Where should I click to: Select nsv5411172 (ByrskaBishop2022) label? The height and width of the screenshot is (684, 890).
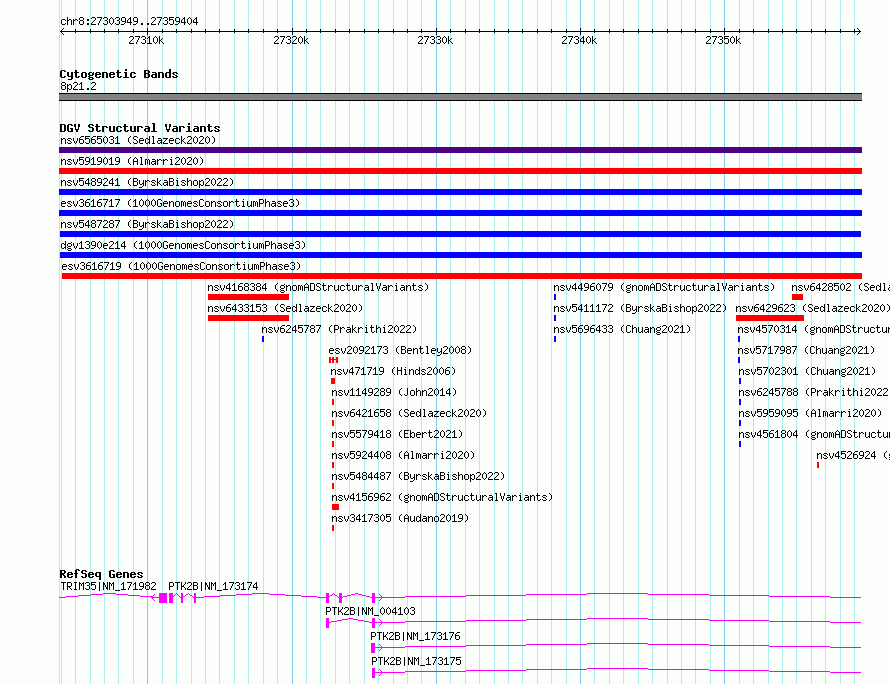pyautogui.click(x=640, y=308)
